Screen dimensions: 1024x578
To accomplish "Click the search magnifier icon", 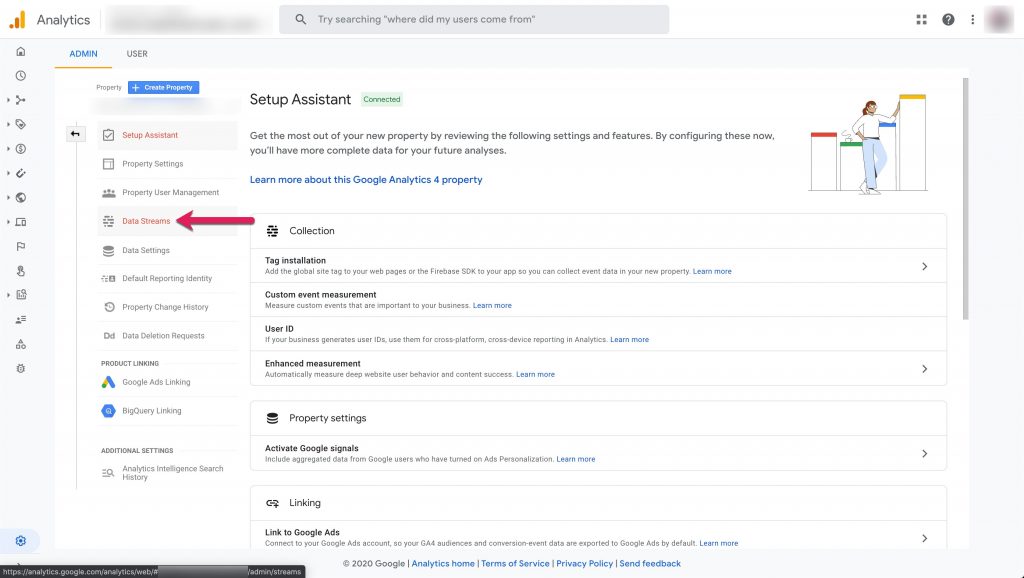I will pyautogui.click(x=300, y=20).
